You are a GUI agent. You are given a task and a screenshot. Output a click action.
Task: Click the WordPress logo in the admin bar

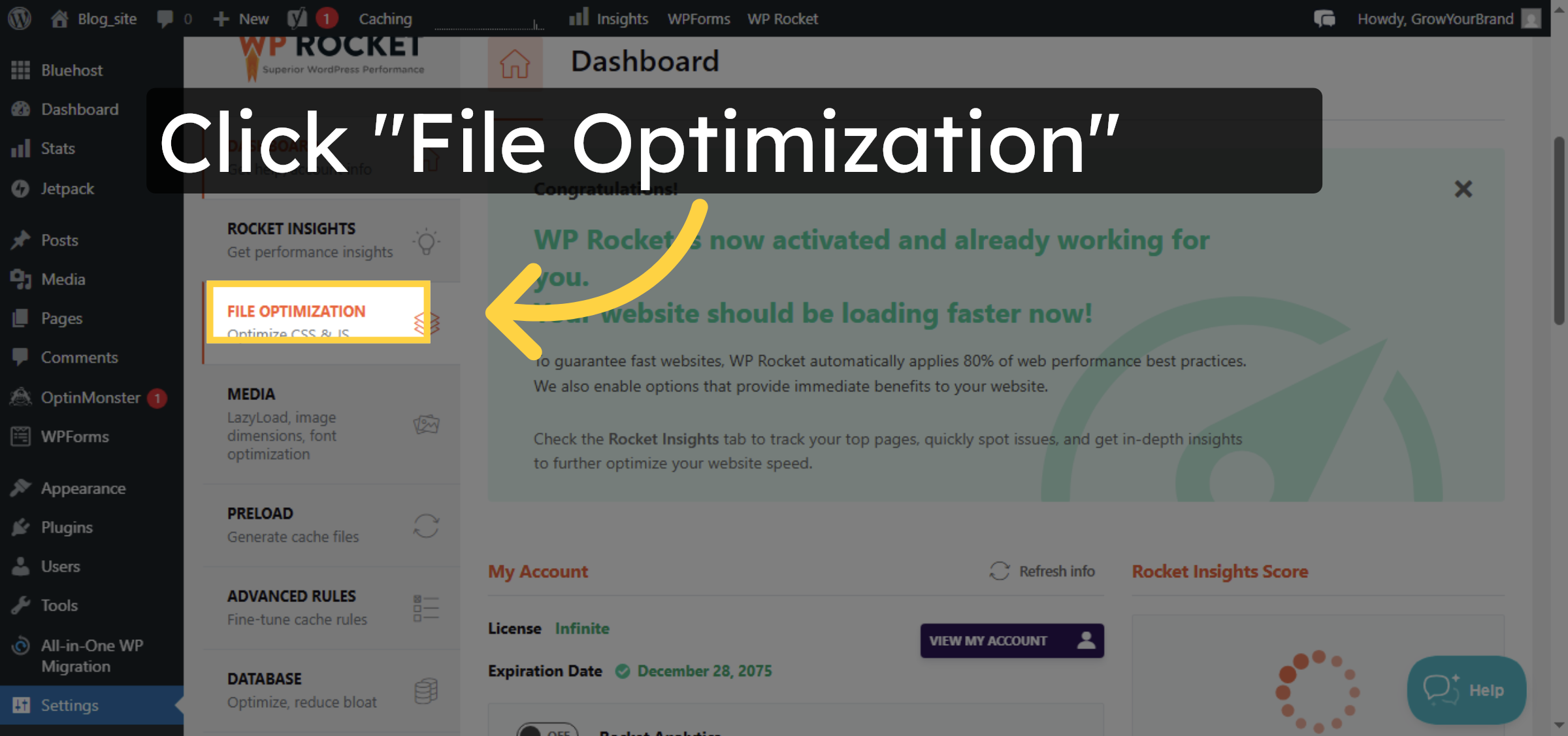point(20,18)
